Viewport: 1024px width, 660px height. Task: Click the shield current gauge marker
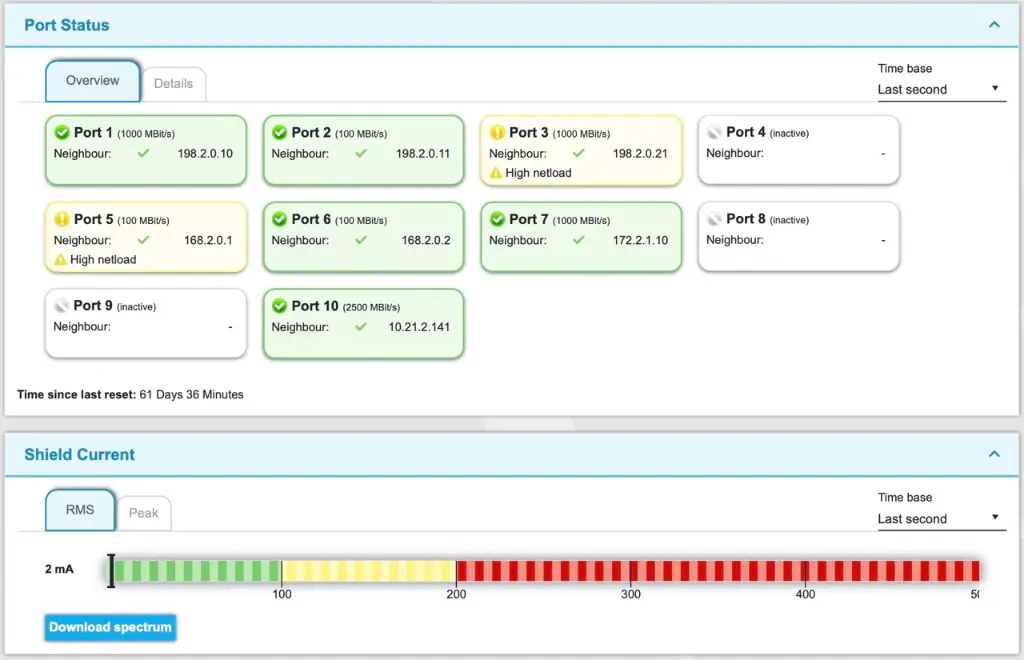click(112, 570)
